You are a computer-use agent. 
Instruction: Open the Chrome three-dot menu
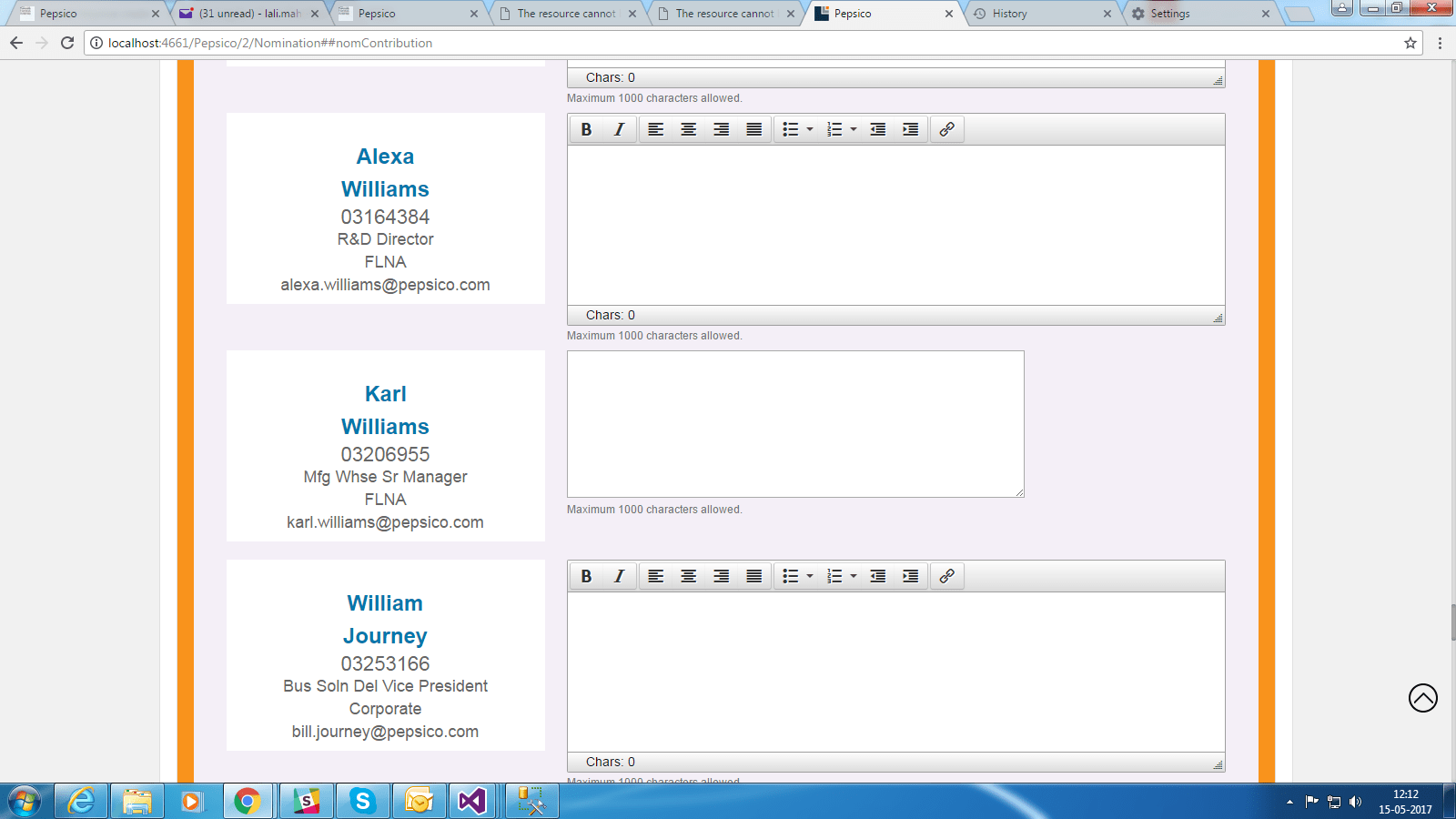tap(1440, 43)
